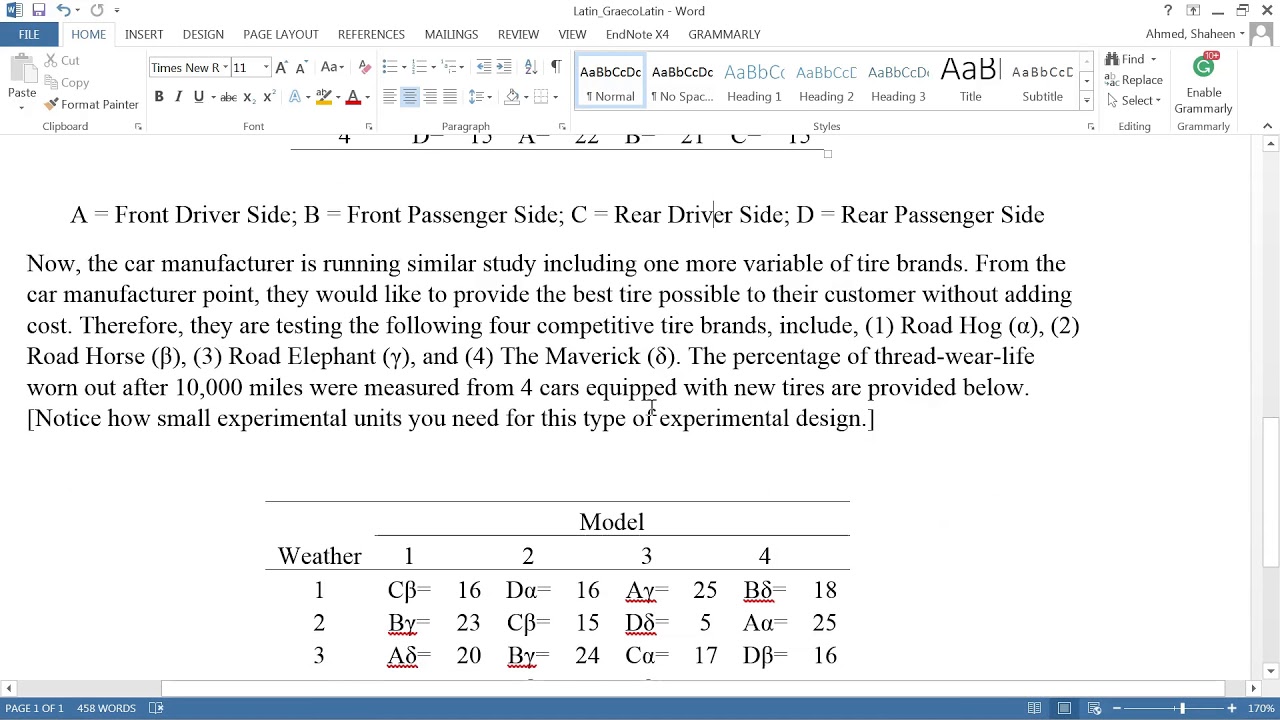The width and height of the screenshot is (1280, 720).
Task: Click the 458 WORDS count in status bar
Action: pos(106,708)
